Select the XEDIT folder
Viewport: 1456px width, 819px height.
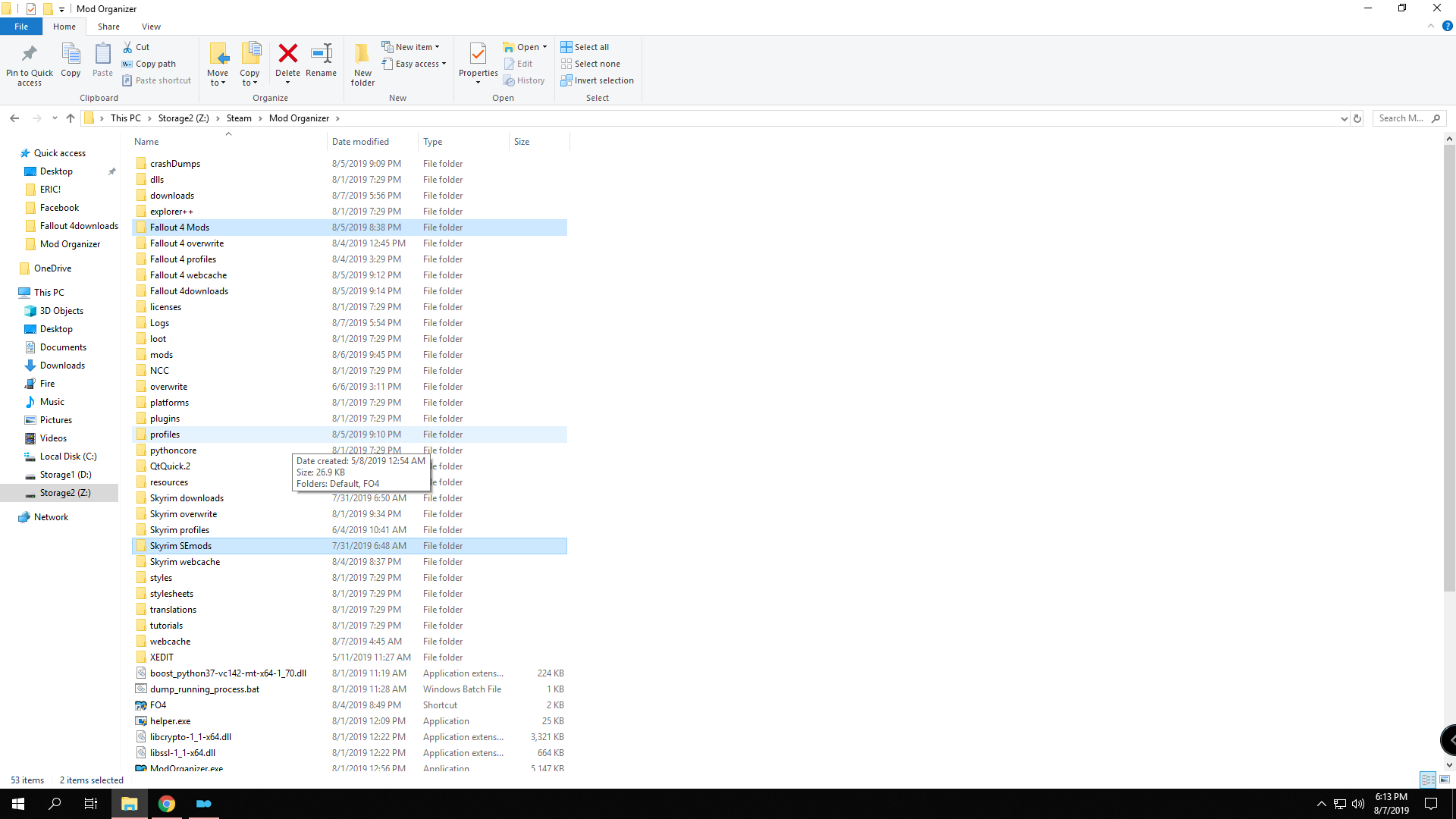click(x=350, y=657)
